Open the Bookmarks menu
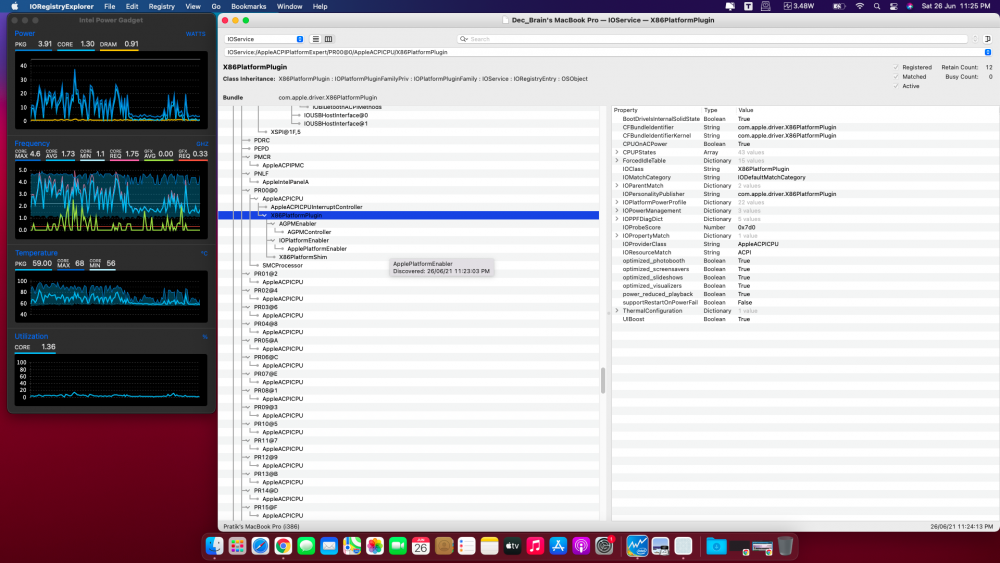Image resolution: width=1000 pixels, height=563 pixels. (x=249, y=6)
